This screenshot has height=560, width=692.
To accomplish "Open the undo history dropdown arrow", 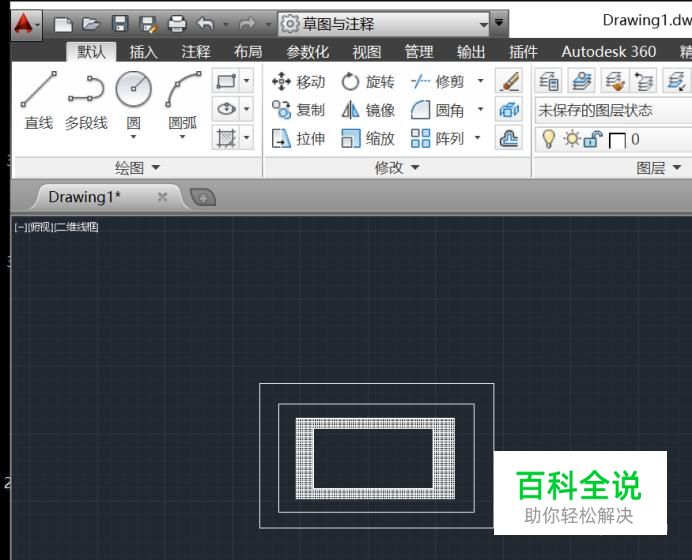I will coord(226,24).
